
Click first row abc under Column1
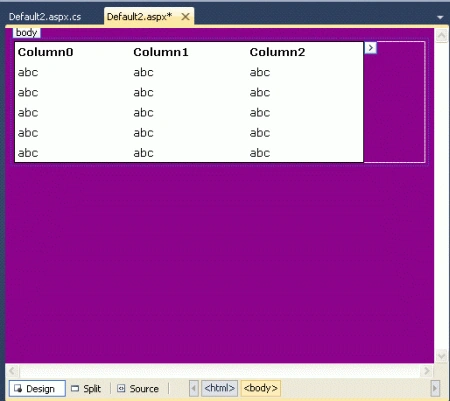pos(144,72)
